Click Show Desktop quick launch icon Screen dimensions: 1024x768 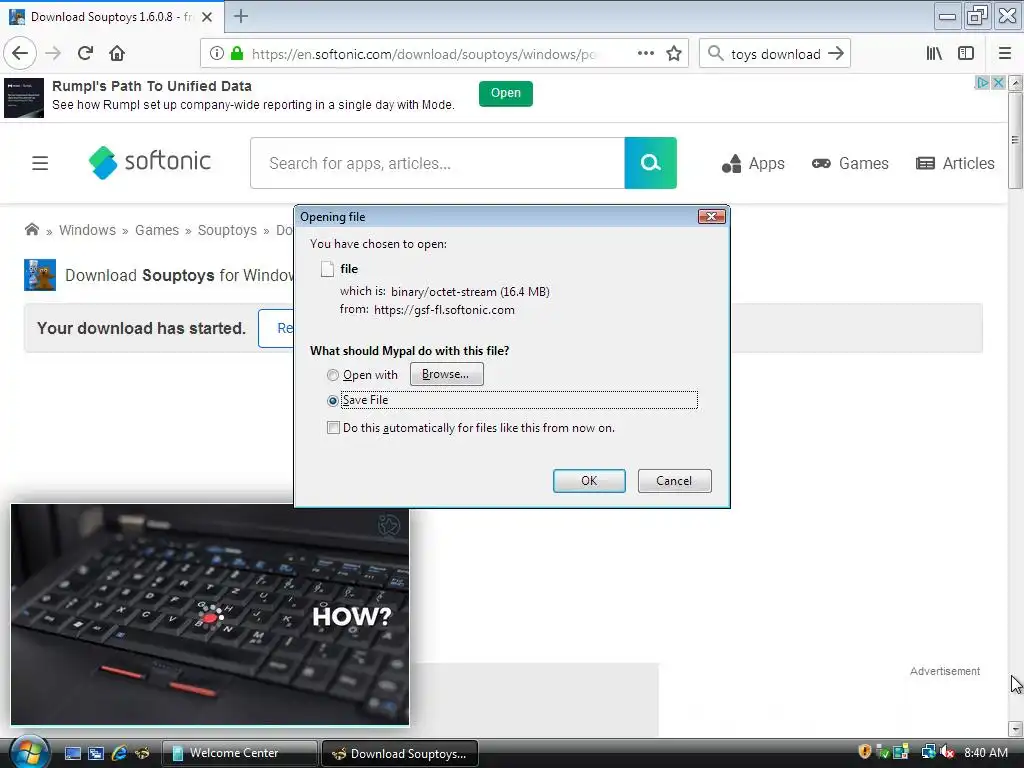point(72,753)
